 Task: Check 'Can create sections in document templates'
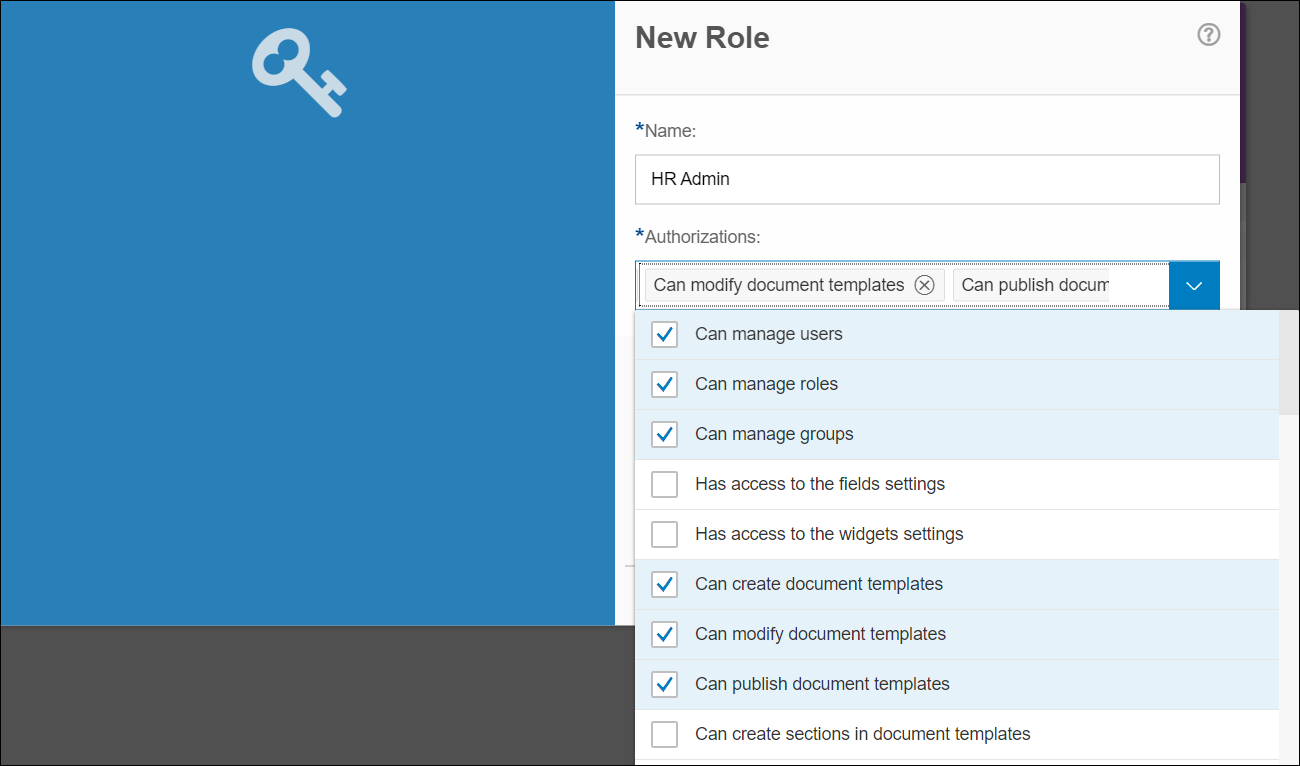coord(664,734)
